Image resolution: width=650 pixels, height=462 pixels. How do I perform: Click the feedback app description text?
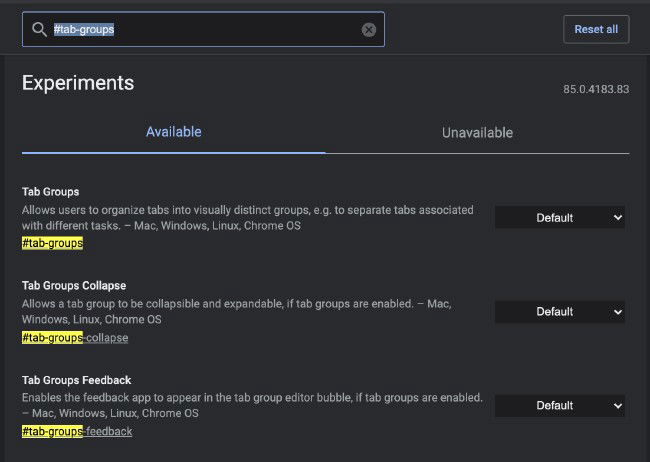[x=250, y=405]
